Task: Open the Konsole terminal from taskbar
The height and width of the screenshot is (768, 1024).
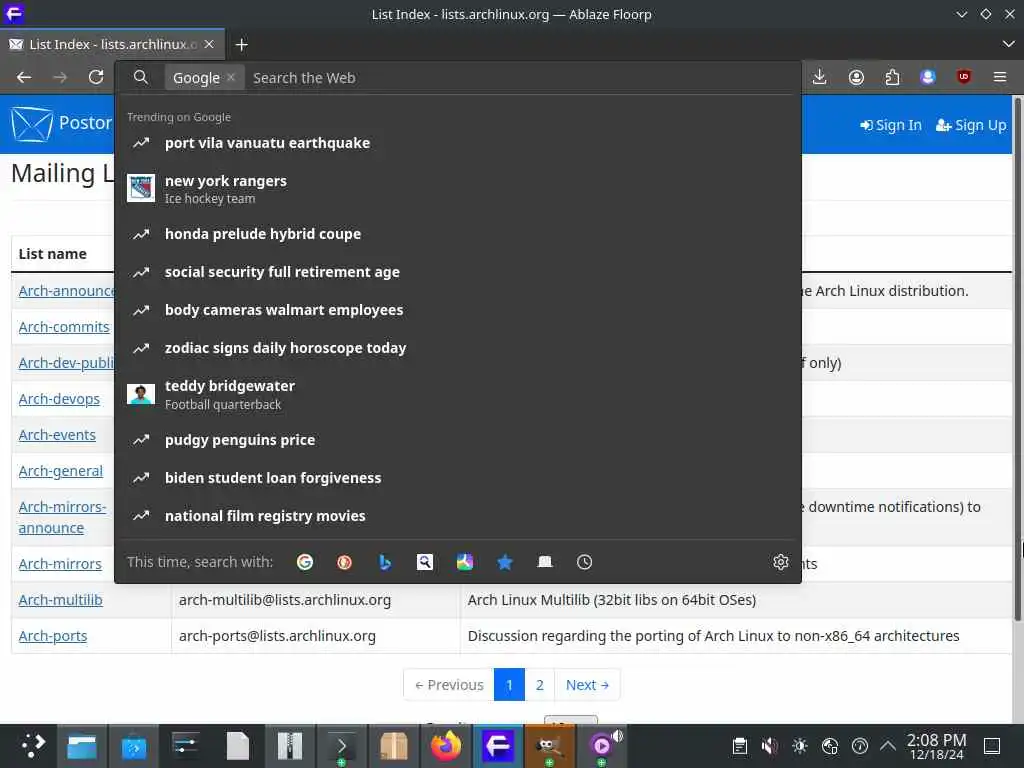Action: click(x=342, y=746)
